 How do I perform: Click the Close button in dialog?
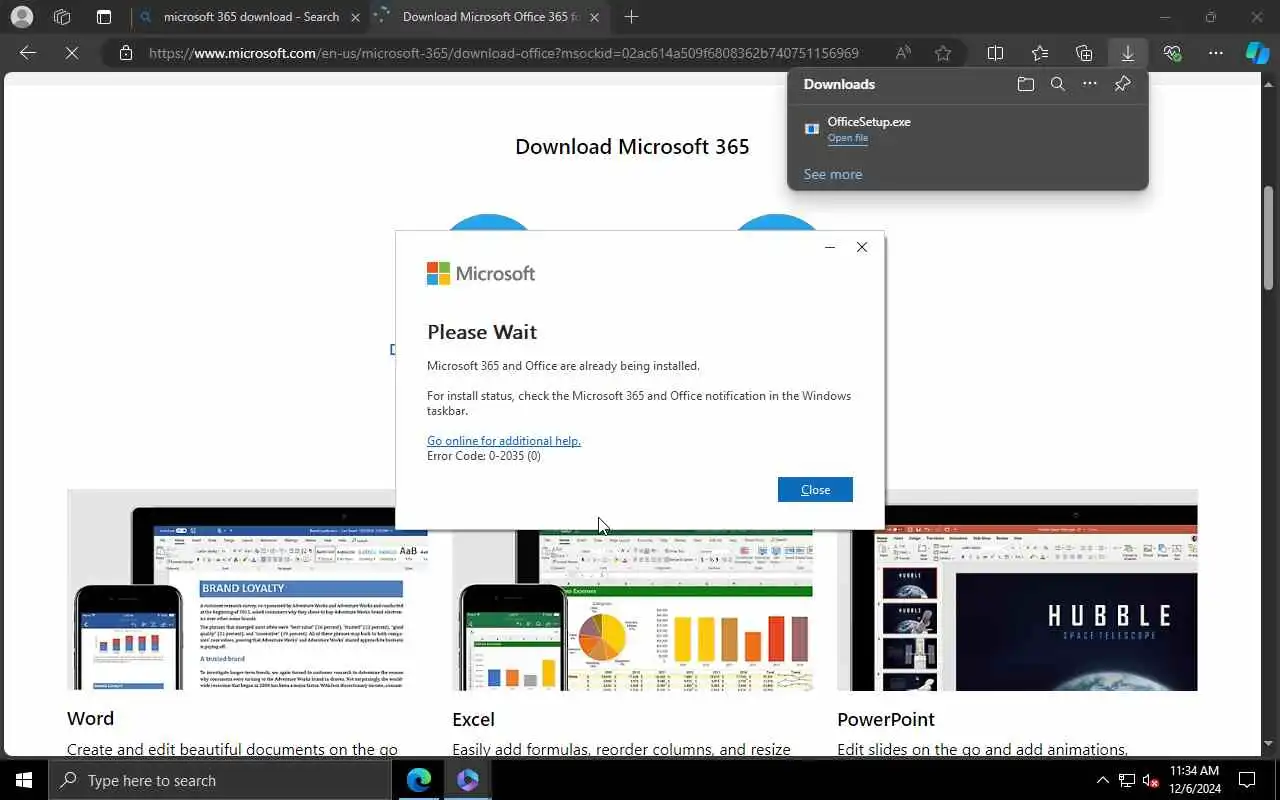point(815,489)
